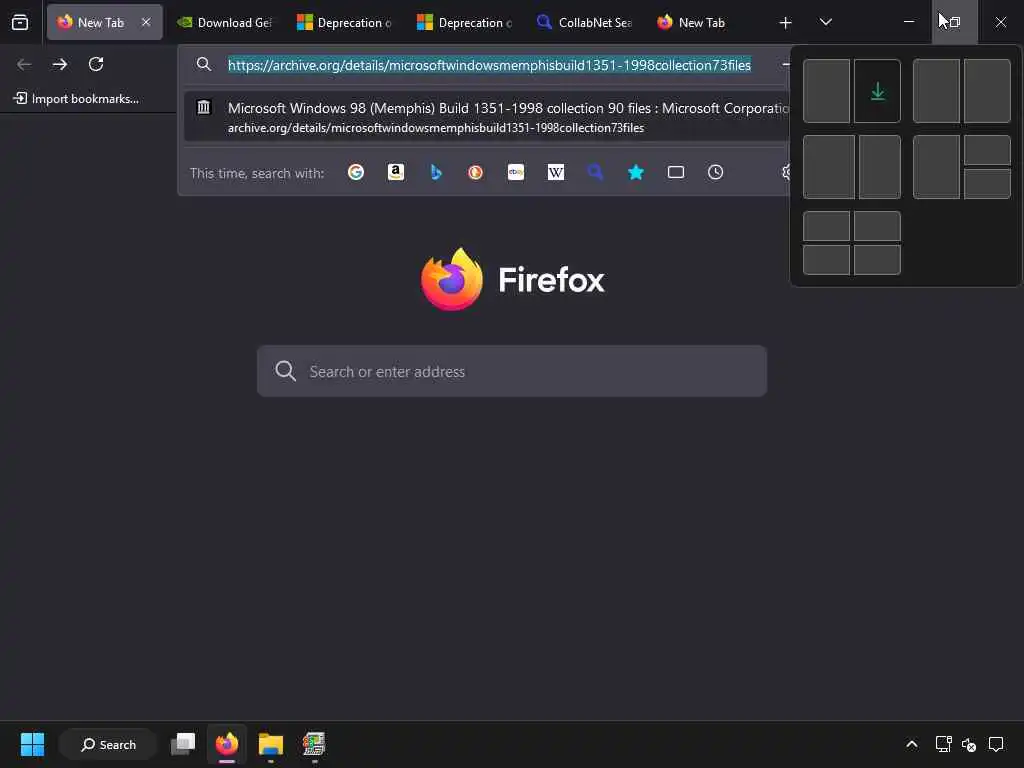Viewport: 1024px width, 768px height.
Task: Click the Firefox taskbar icon
Action: pyautogui.click(x=227, y=744)
